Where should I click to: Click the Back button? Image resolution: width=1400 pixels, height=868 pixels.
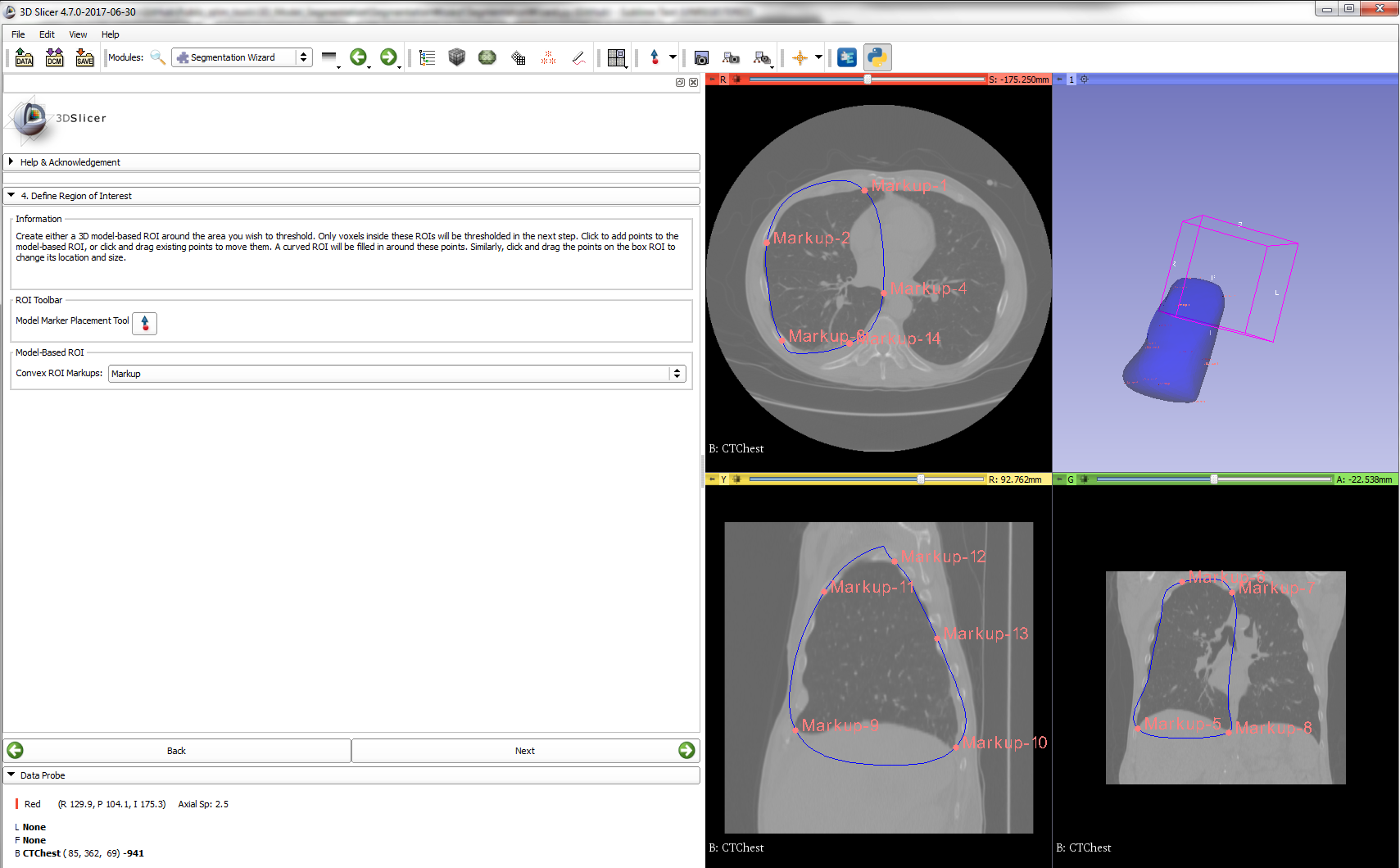177,751
